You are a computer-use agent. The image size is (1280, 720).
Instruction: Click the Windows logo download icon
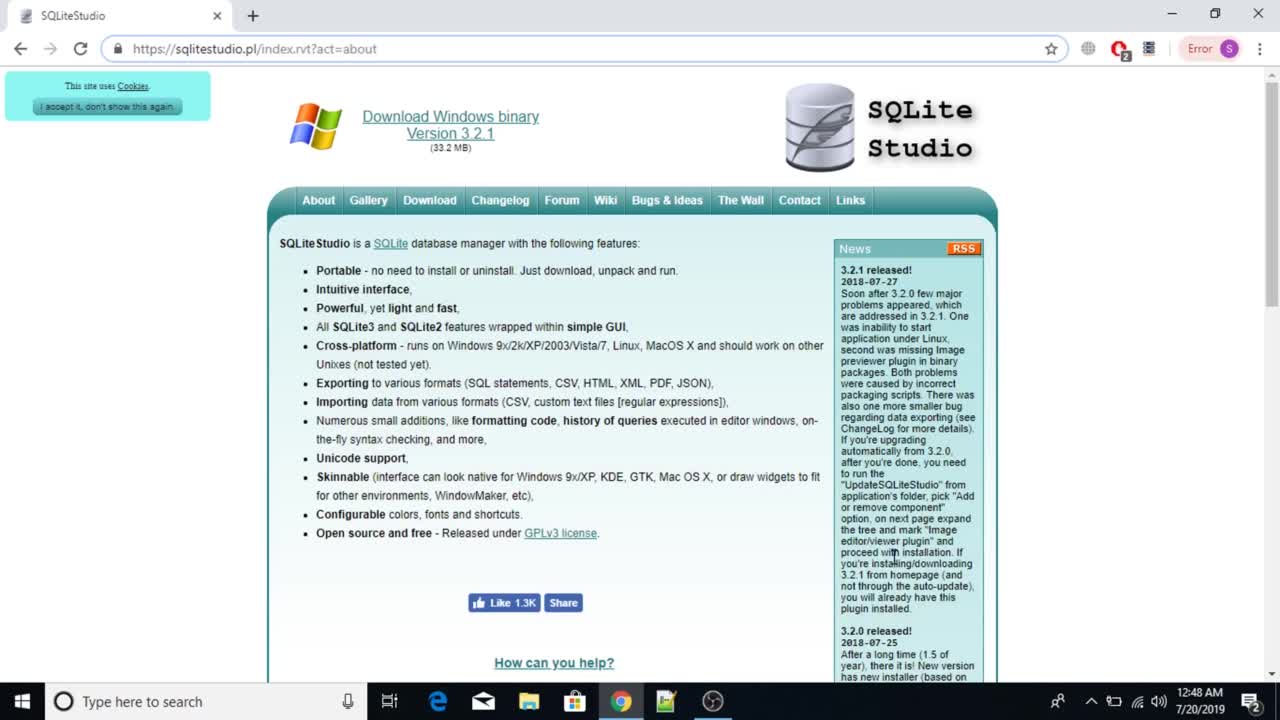(316, 126)
